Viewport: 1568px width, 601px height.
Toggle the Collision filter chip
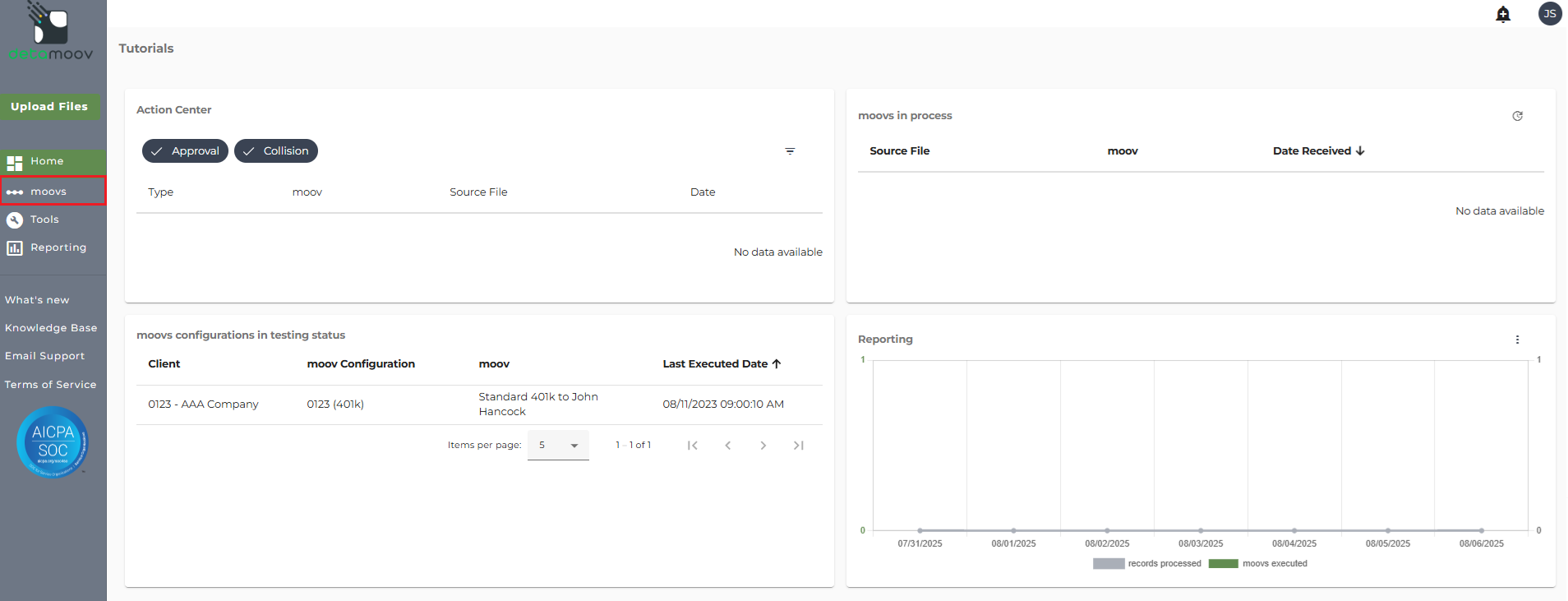(x=276, y=151)
